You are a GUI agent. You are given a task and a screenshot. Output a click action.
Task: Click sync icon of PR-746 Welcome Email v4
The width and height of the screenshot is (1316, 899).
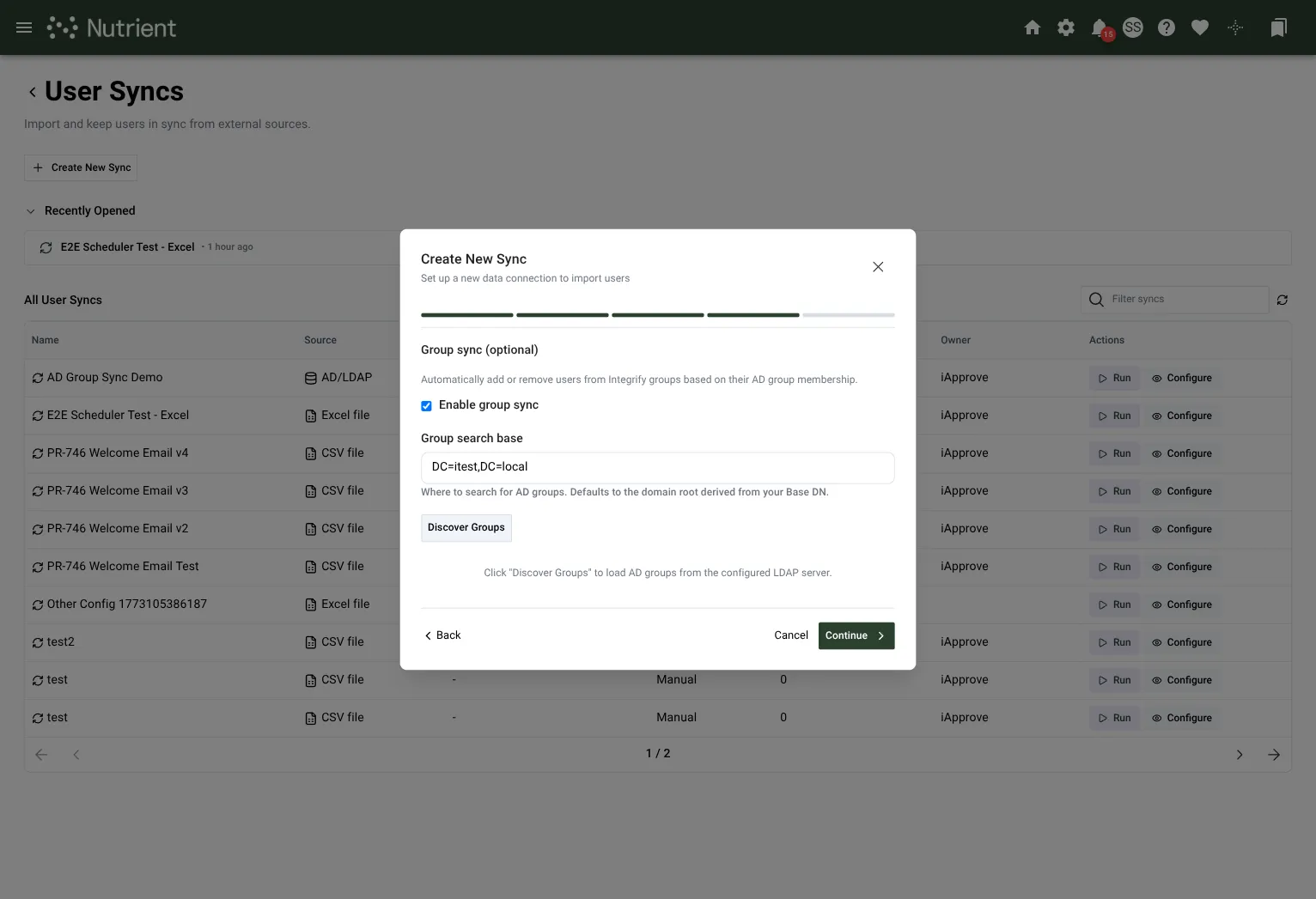coord(38,453)
